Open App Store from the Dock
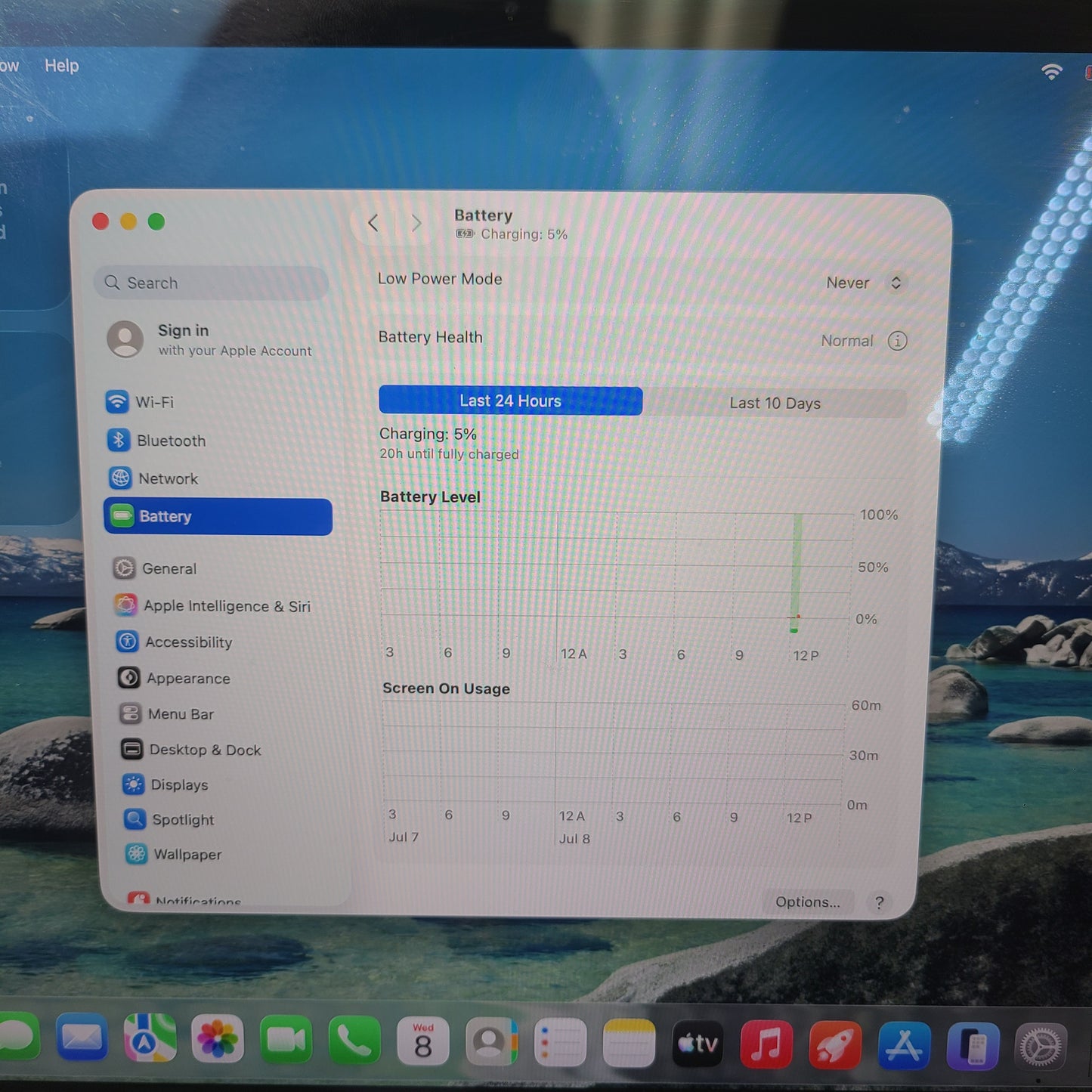Screen dimensions: 1092x1092 [x=904, y=1047]
